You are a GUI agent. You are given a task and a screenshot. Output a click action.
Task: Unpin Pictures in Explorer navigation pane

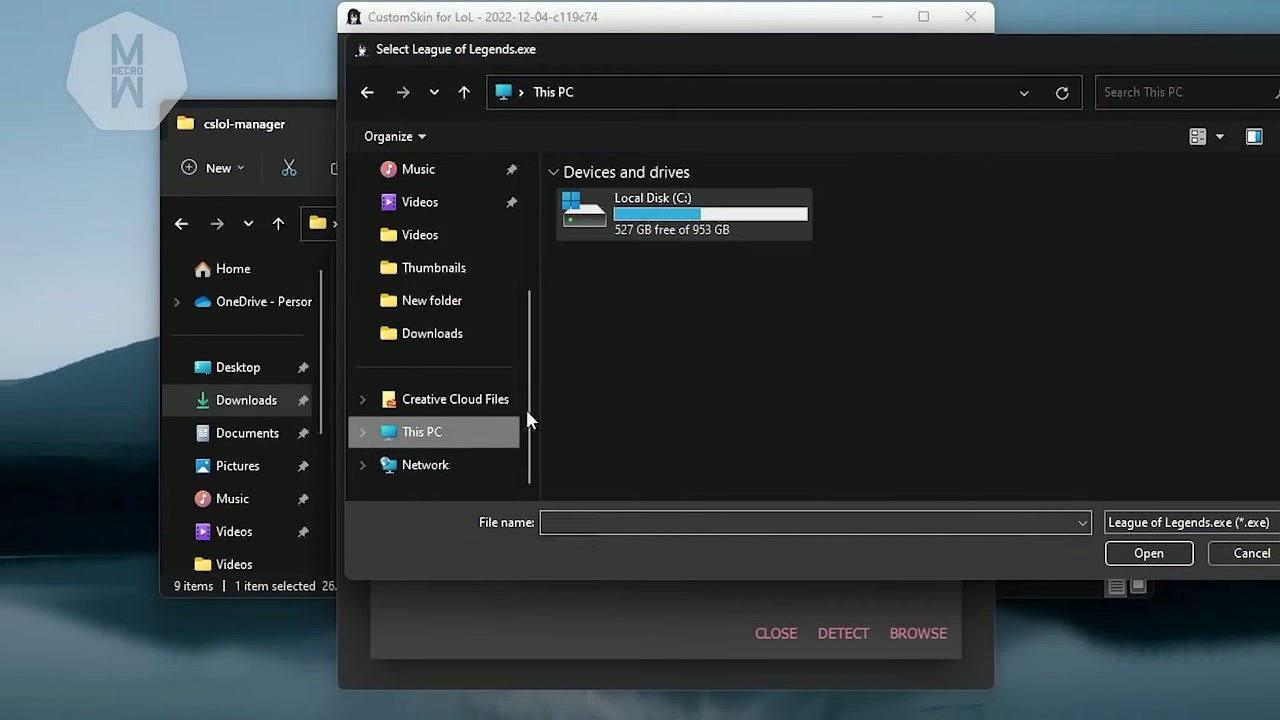coord(303,467)
